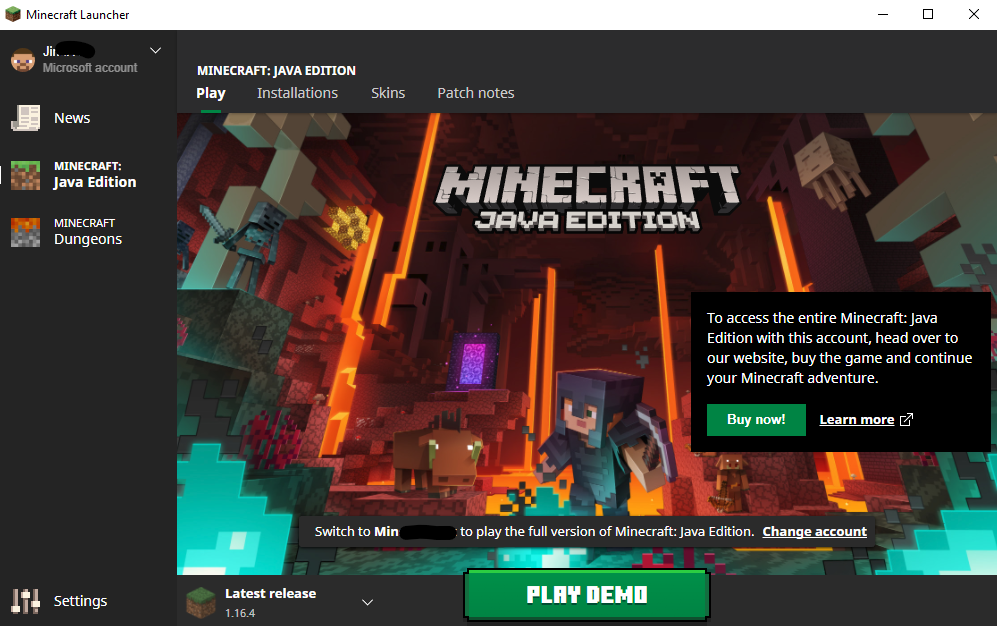
Task: Click the Latest release grass block icon
Action: click(x=201, y=602)
